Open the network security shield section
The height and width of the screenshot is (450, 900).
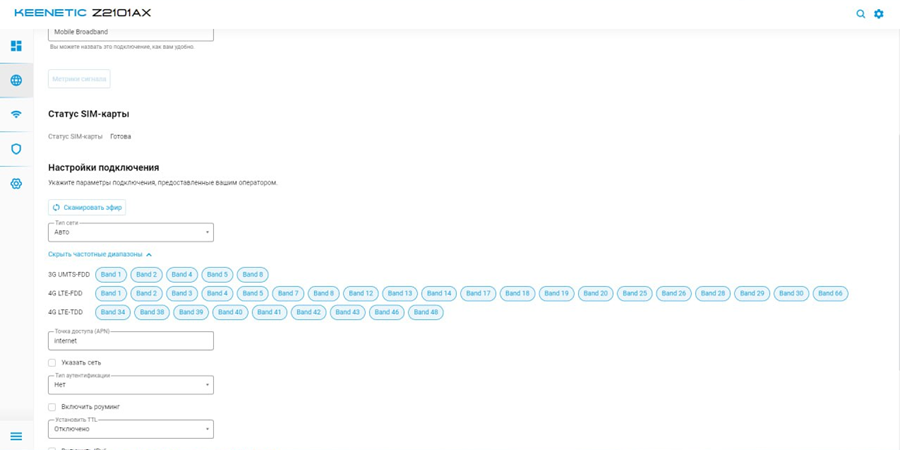(16, 149)
